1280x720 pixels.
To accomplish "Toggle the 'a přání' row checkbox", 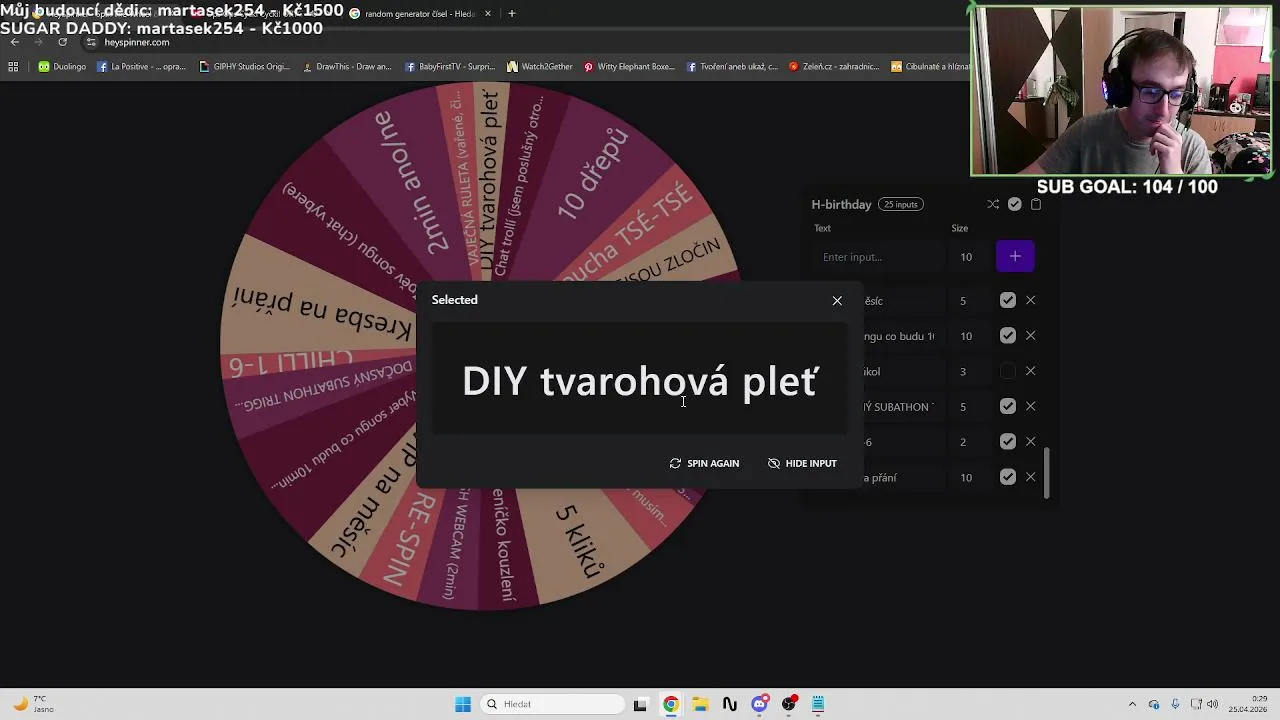I will tap(1007, 477).
